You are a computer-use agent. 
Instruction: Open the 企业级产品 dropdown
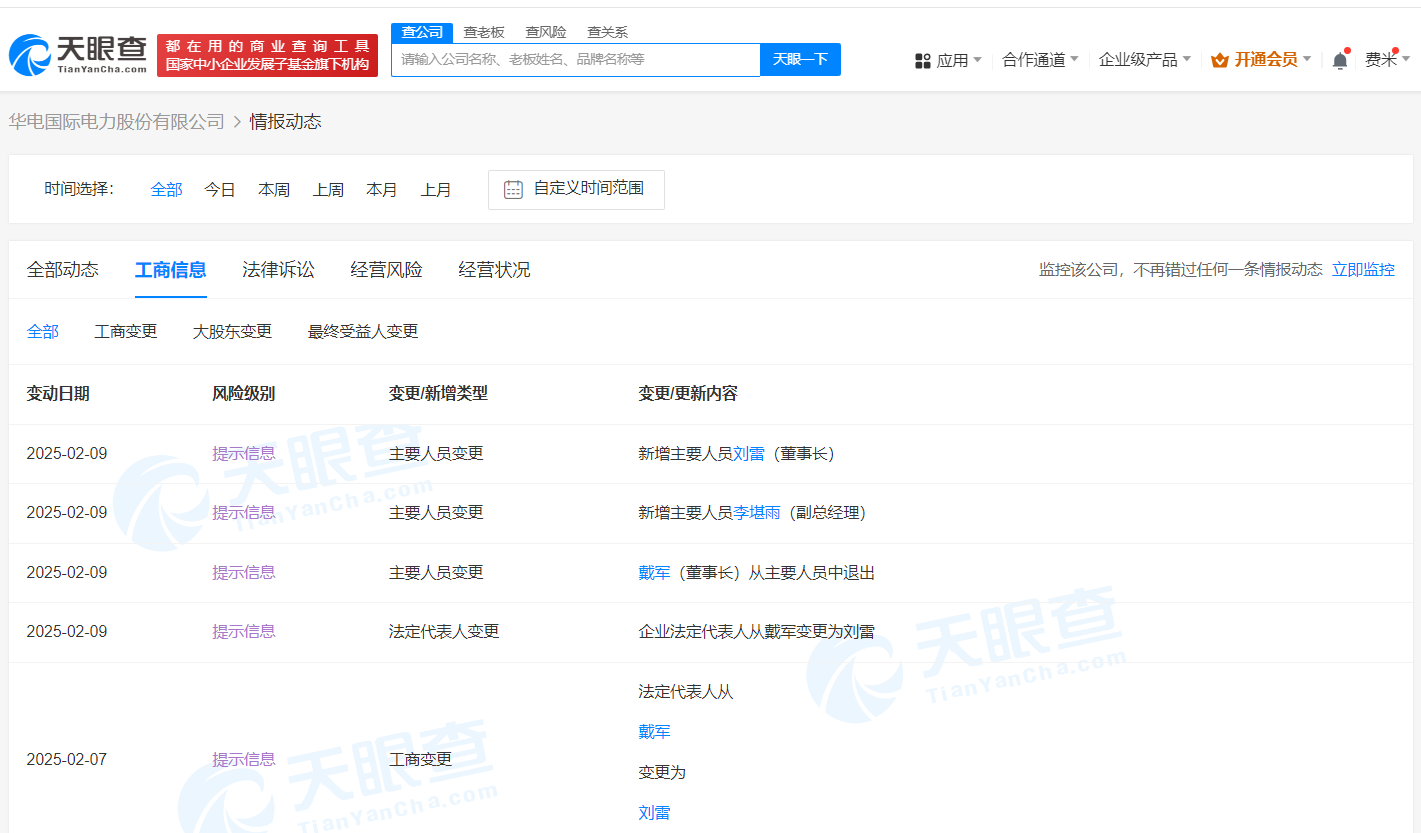[x=1137, y=59]
